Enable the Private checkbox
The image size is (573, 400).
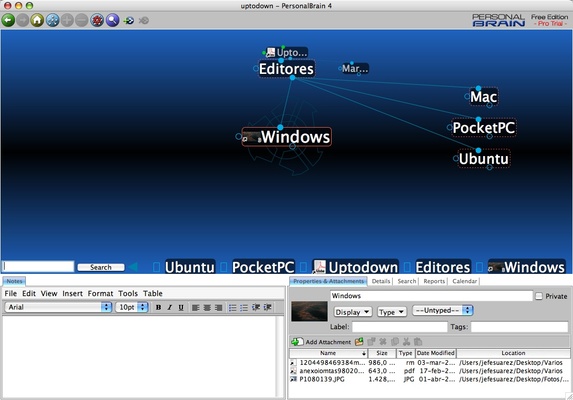point(539,296)
